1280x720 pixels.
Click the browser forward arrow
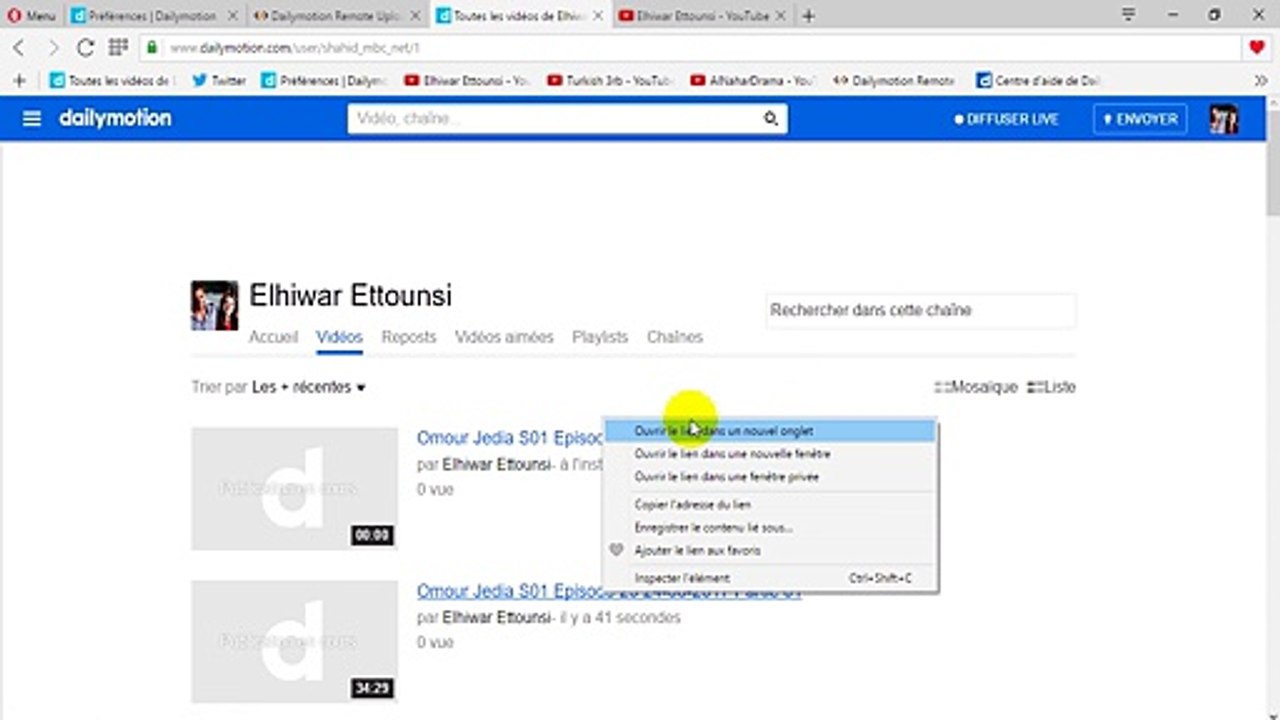[x=53, y=48]
